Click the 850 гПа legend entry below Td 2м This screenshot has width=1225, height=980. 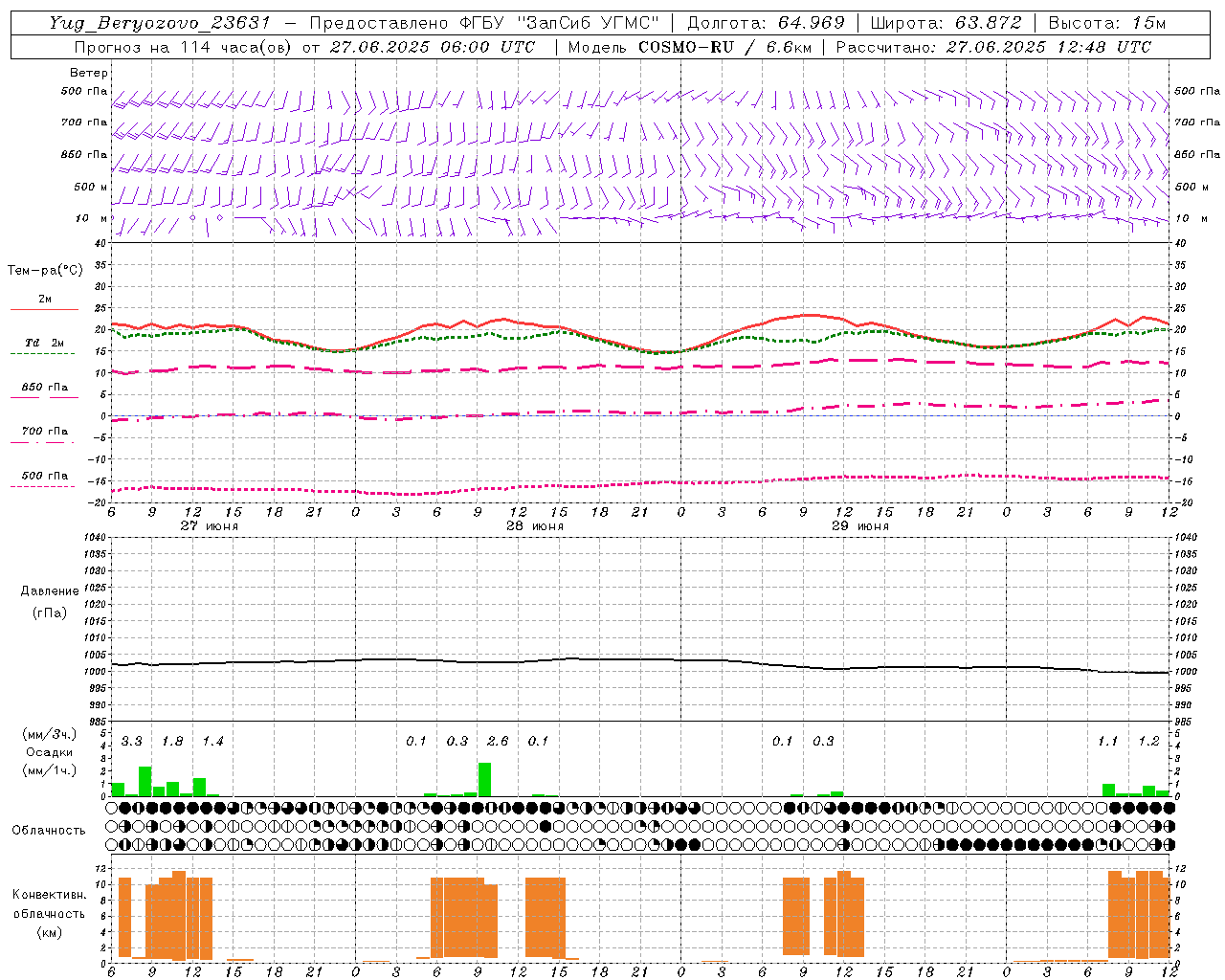coord(44,388)
